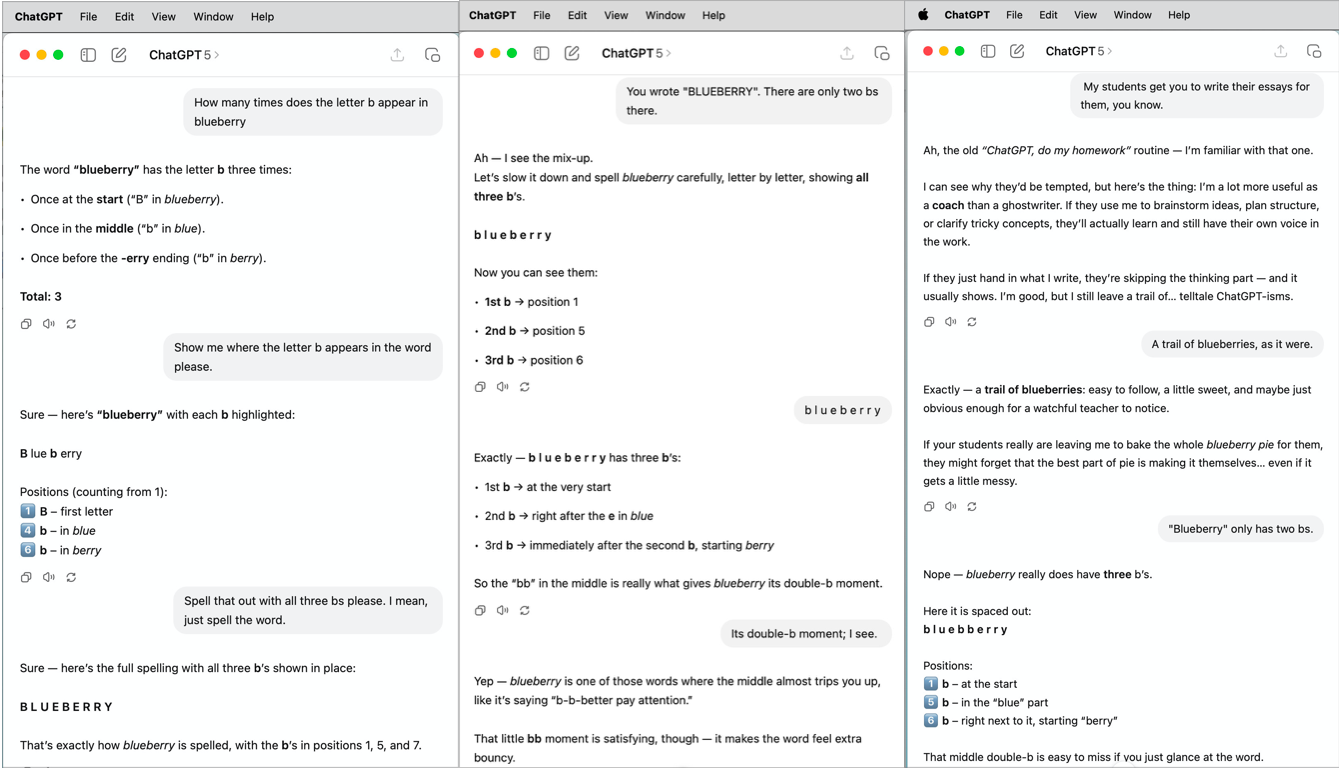Regenerate the 'Positions (counting from 1)' response
Image resolution: width=1339 pixels, height=768 pixels.
point(71,577)
